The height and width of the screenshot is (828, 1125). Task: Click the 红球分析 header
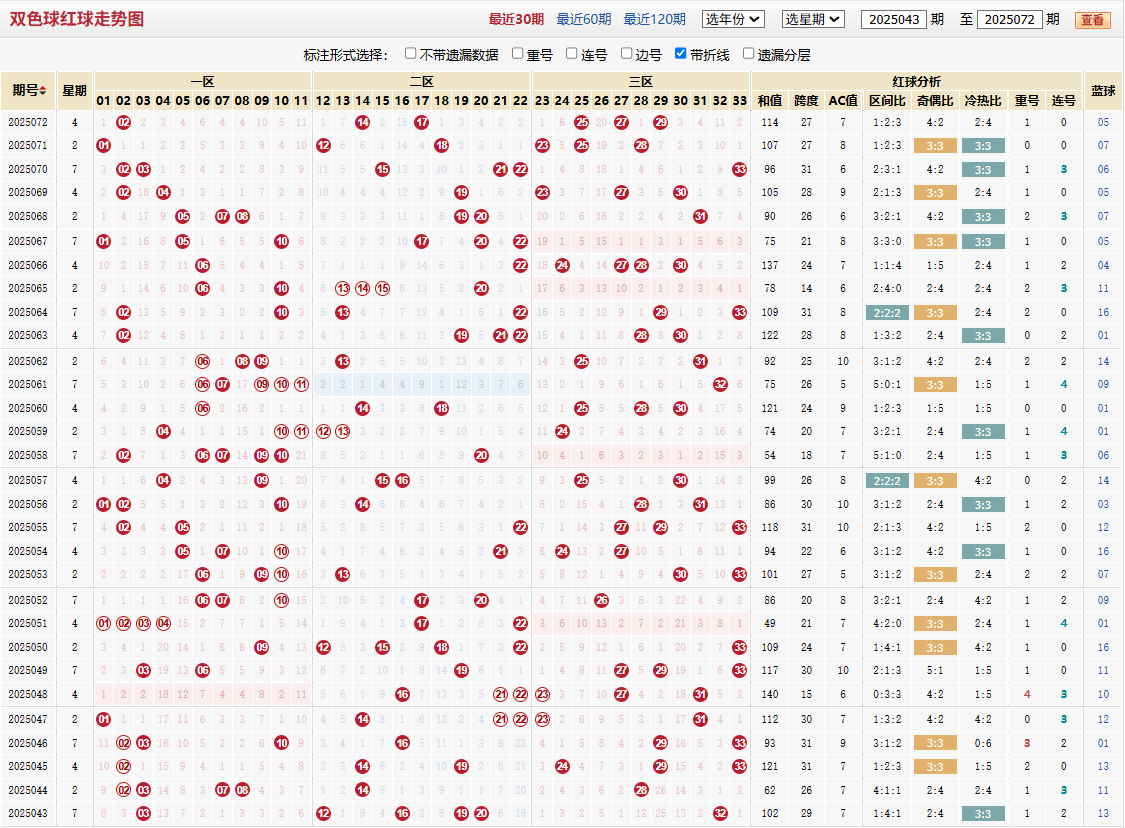pyautogui.click(x=917, y=82)
